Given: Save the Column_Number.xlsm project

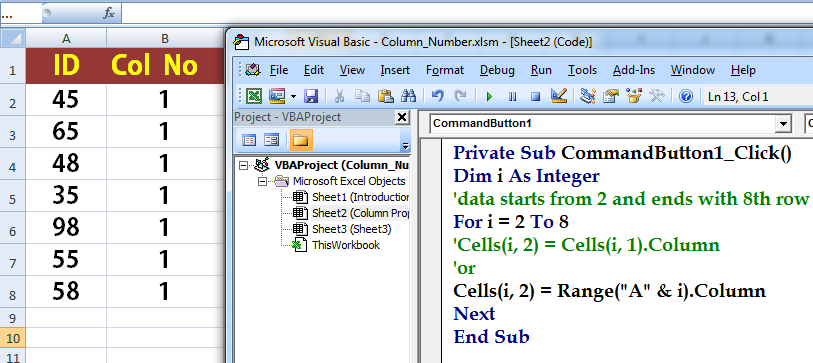Looking at the screenshot, I should coord(311,96).
